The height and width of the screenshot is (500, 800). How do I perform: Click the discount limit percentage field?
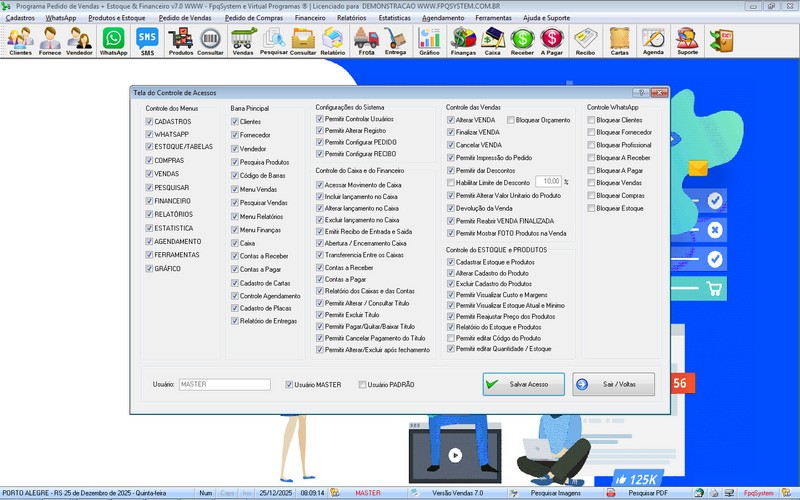click(x=548, y=182)
